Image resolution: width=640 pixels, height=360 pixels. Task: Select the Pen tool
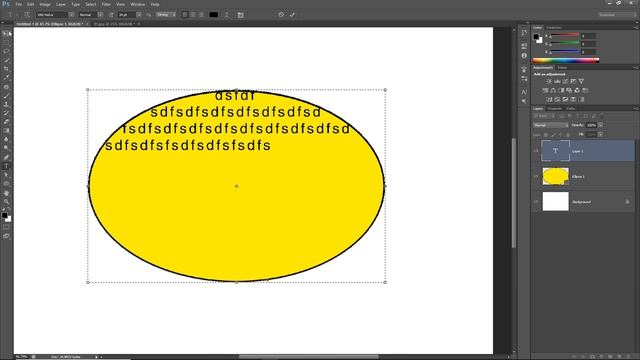tap(6, 157)
